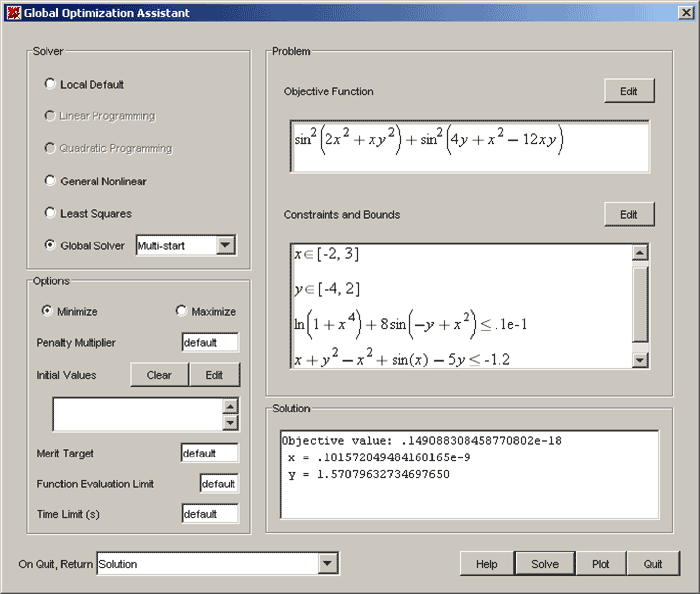This screenshot has width=700, height=594.
Task: Click the ln(1+x^4) constraint line
Action: 411,323
